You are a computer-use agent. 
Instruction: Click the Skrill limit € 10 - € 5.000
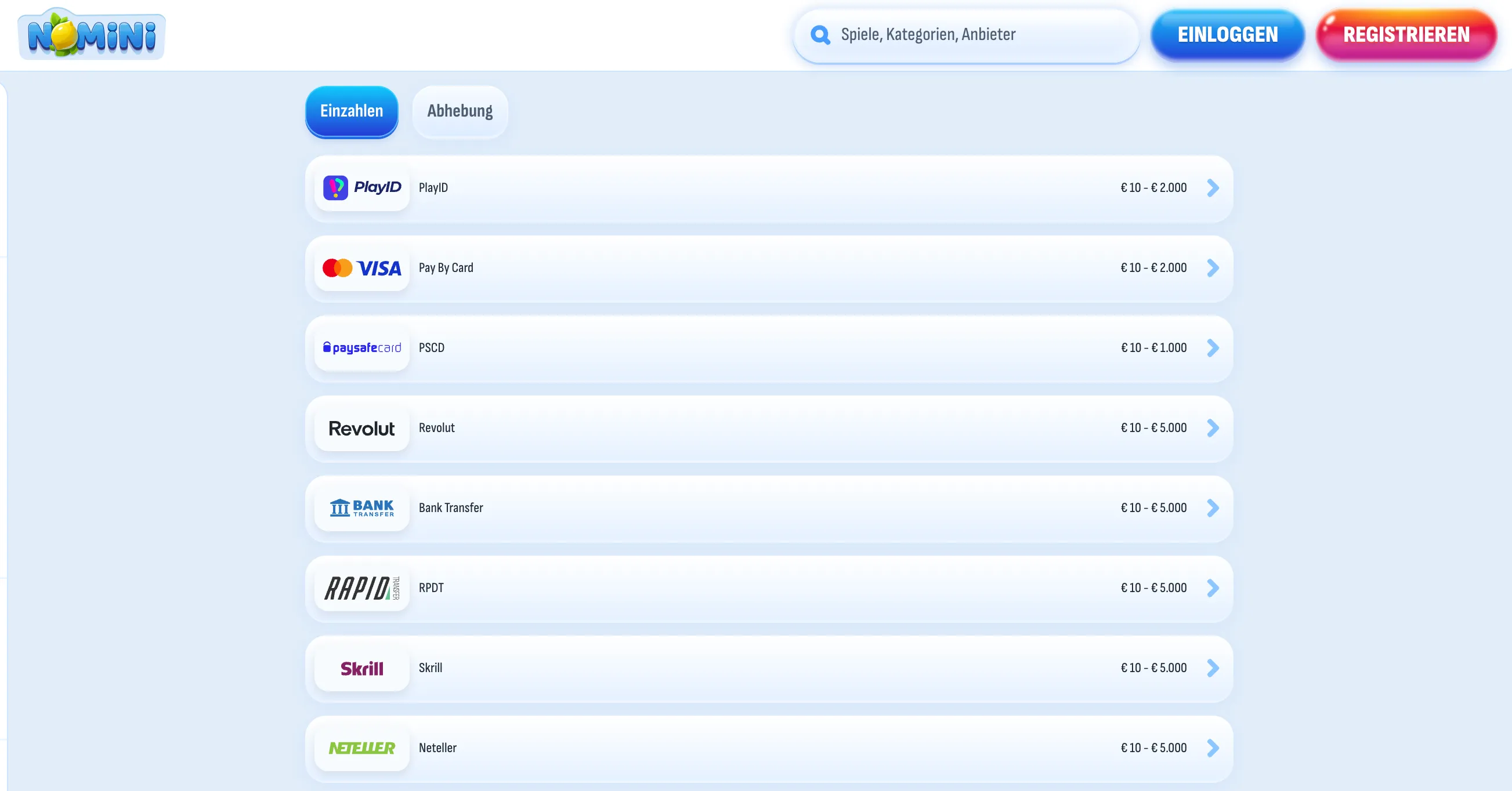pos(1153,668)
